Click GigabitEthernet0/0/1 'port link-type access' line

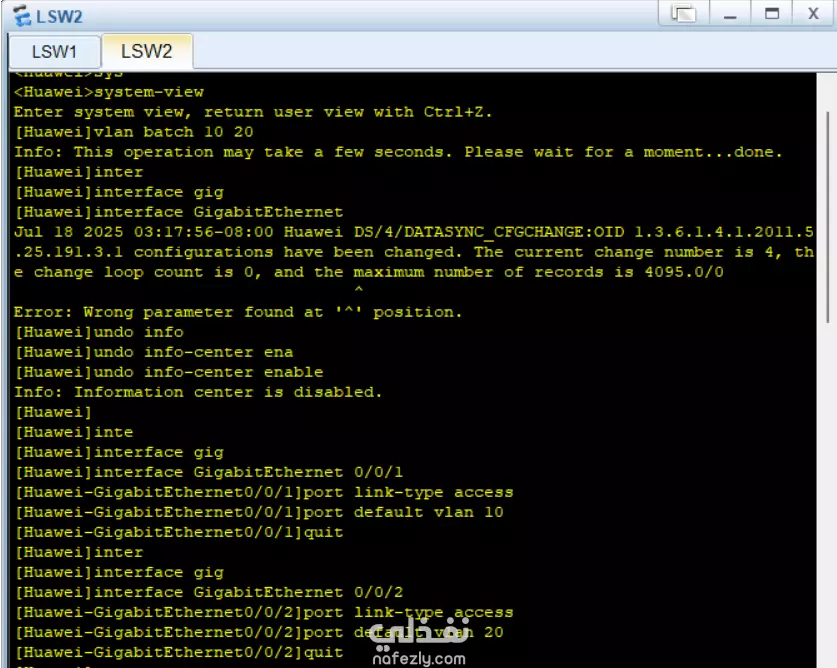tap(264, 492)
